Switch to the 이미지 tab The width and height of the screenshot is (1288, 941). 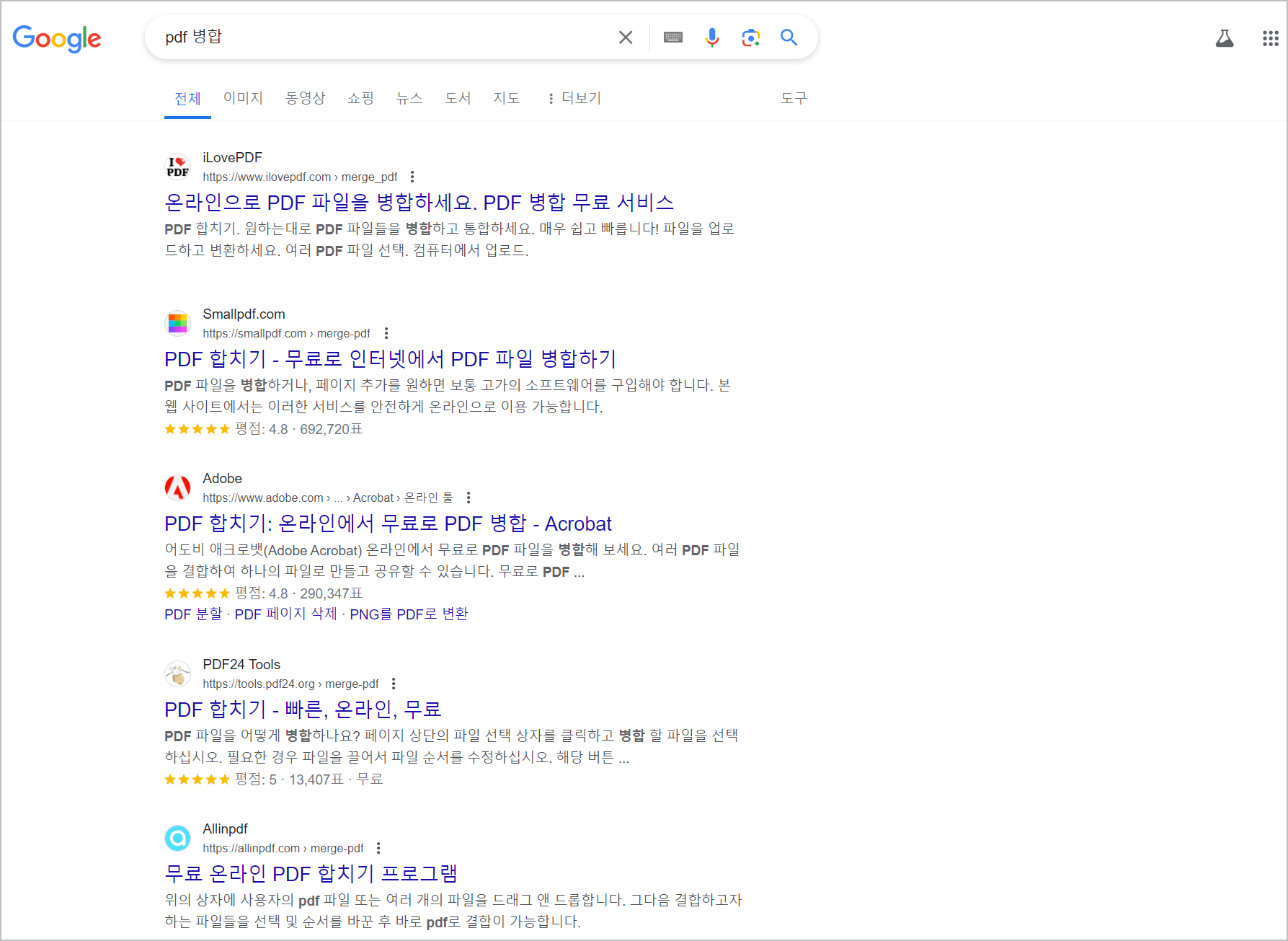(x=243, y=98)
